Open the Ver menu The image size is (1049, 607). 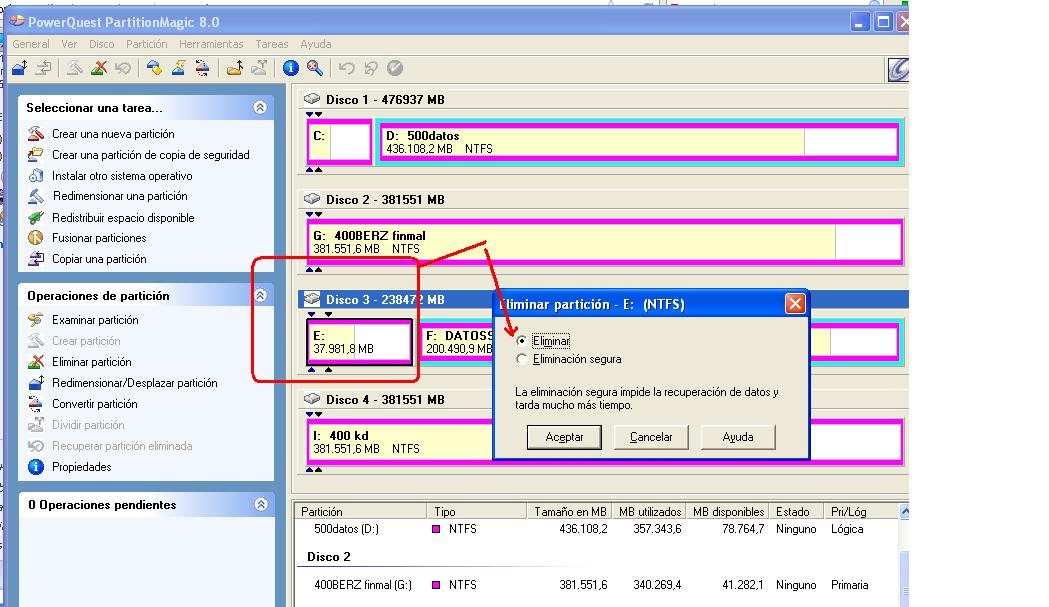click(x=69, y=44)
